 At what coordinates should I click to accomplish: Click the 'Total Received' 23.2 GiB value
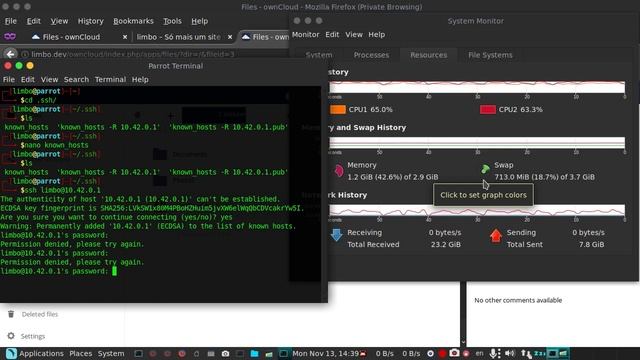(x=446, y=244)
